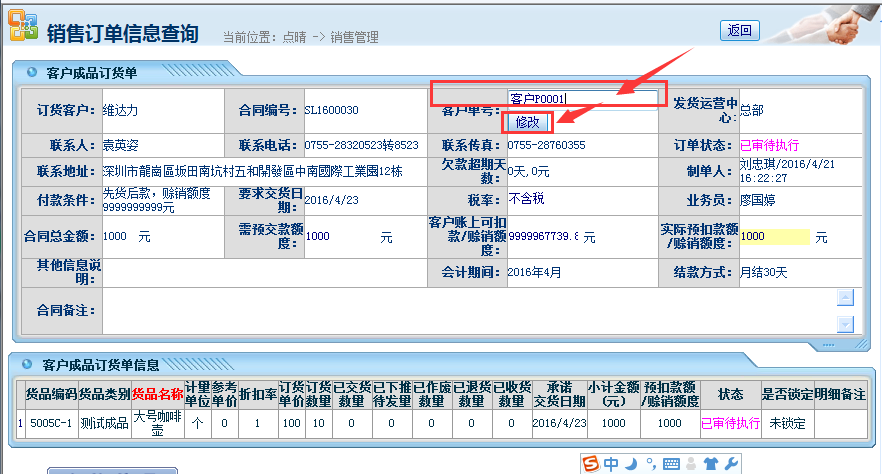
Task: Toggle the 中 Chinese/English mode on IME bar
Action: pyautogui.click(x=611, y=464)
